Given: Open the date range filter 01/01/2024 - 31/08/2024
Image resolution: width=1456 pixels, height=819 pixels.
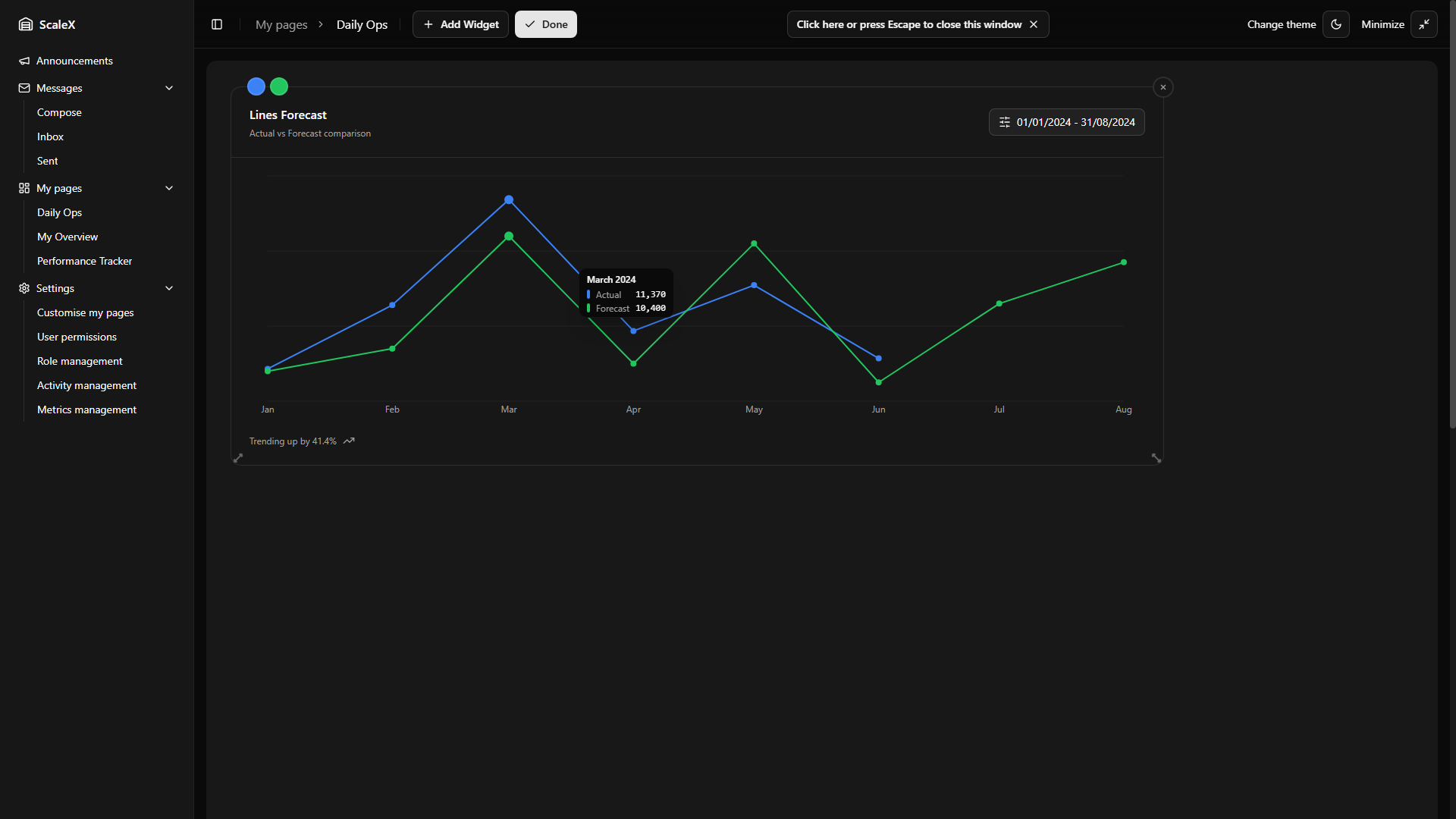Looking at the screenshot, I should pos(1066,122).
